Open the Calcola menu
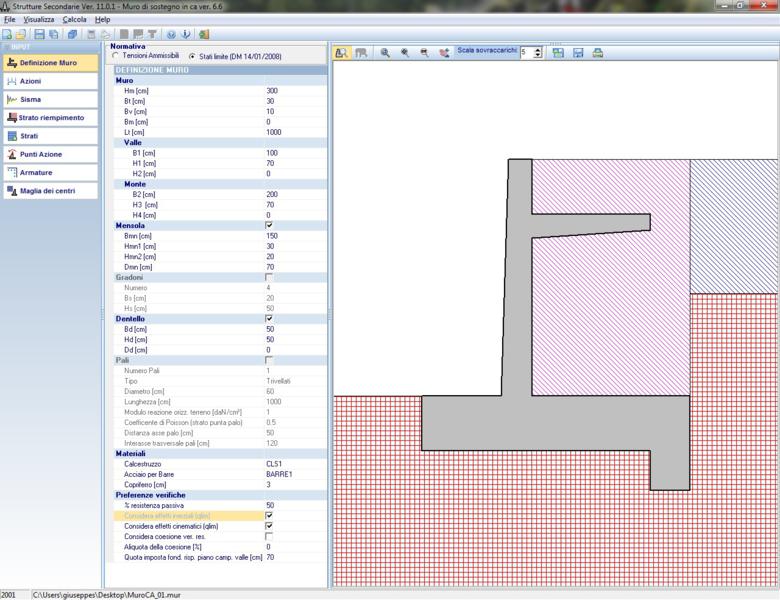This screenshot has width=780, height=600. (74, 19)
